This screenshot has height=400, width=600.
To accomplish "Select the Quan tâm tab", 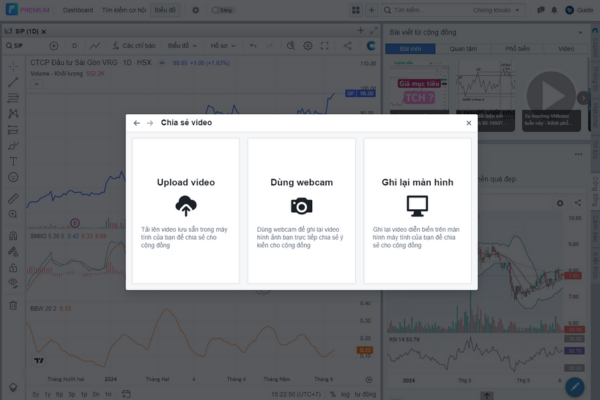I will point(463,49).
